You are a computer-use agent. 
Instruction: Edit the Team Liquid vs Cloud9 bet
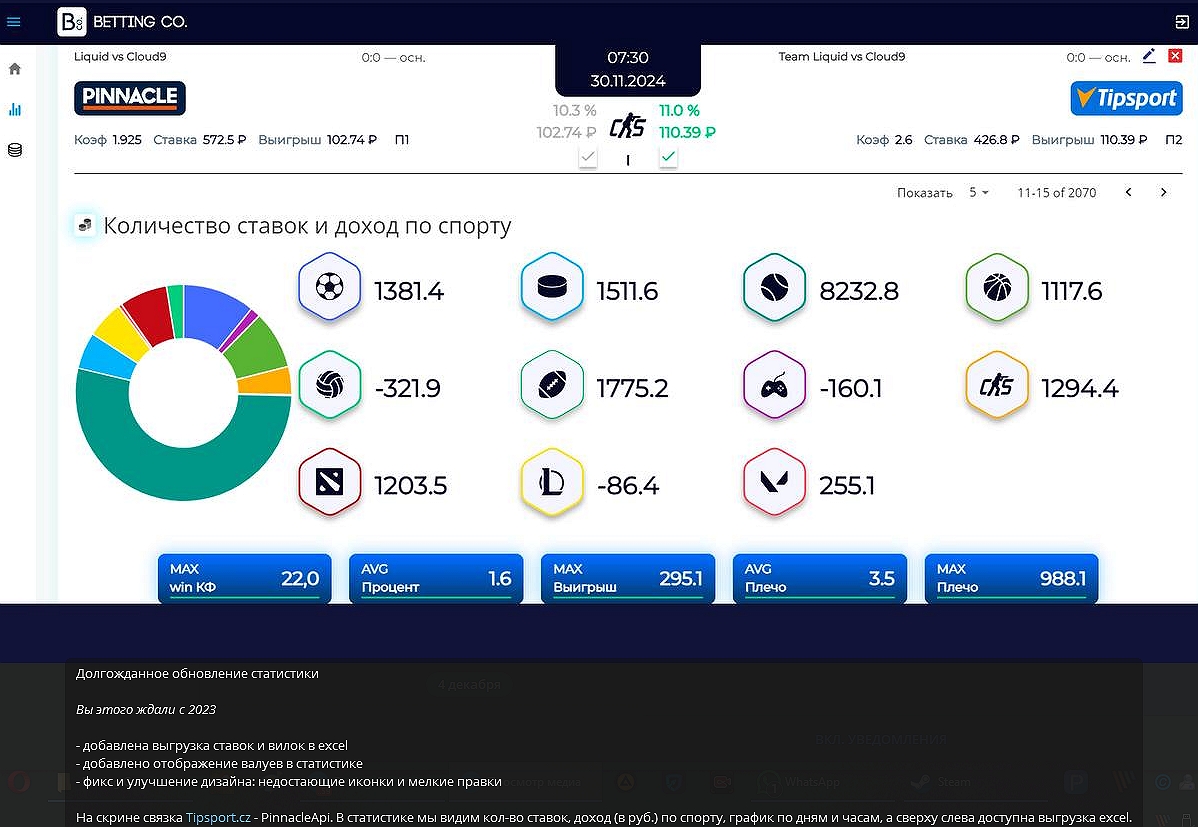click(x=1149, y=56)
